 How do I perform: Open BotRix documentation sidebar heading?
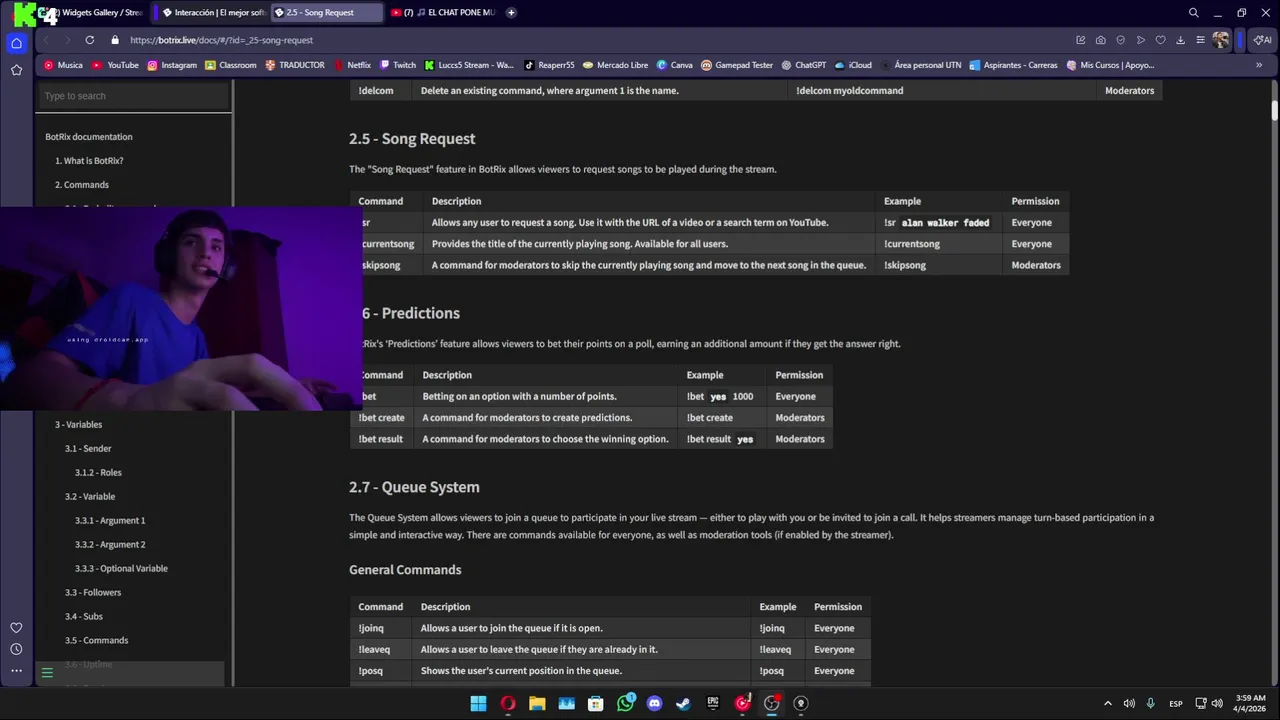click(x=88, y=137)
